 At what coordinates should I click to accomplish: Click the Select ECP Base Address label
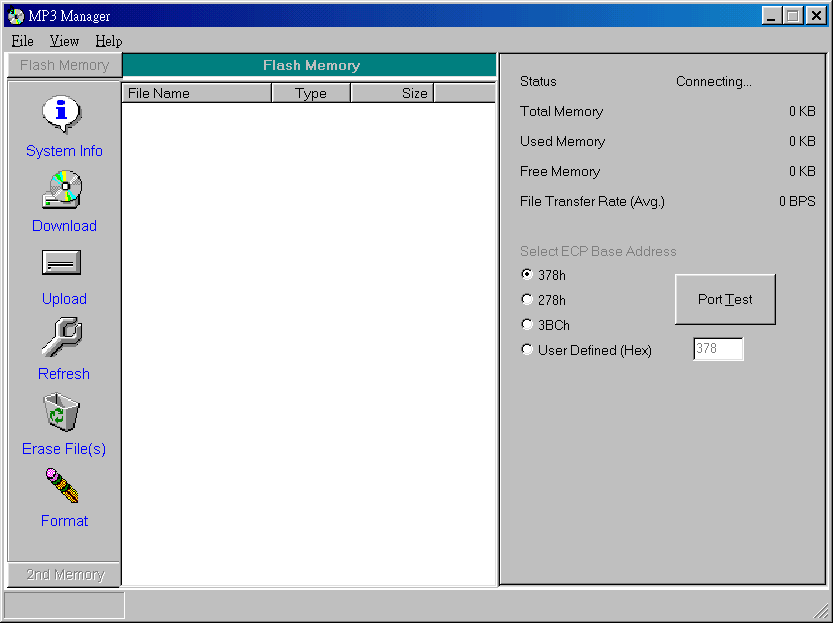[598, 251]
